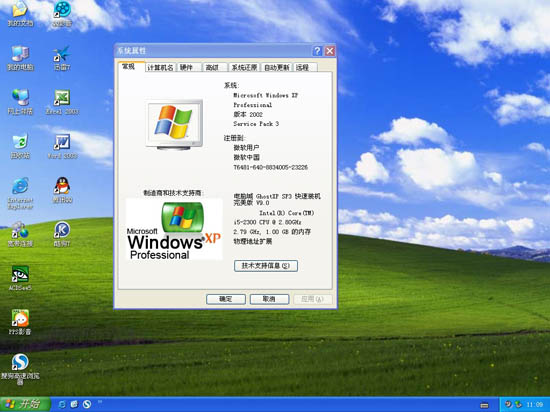Image resolution: width=550 pixels, height=412 pixels.
Task: Switch to the 计算机名 (Computer Name) tab
Action: pos(160,67)
